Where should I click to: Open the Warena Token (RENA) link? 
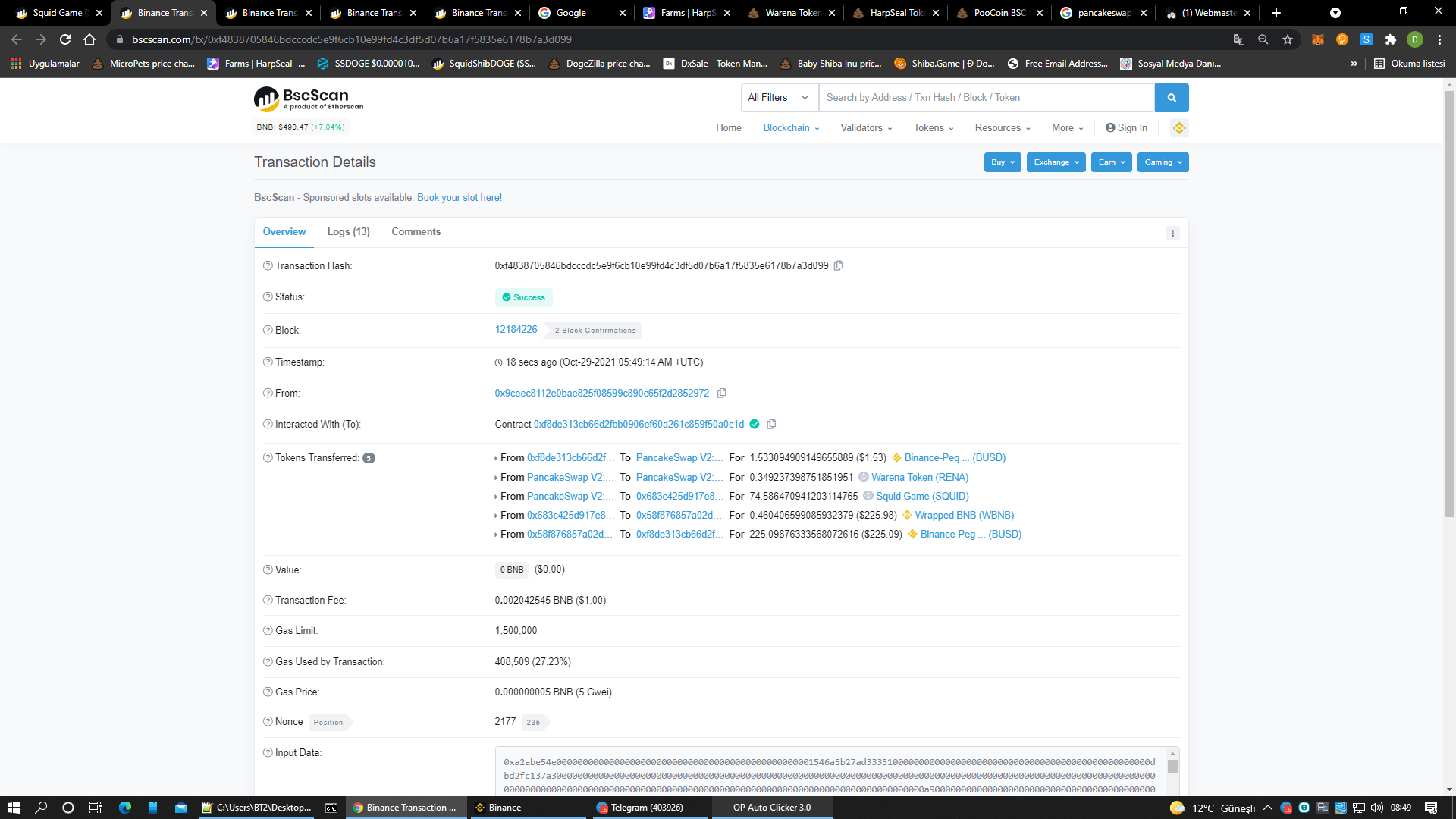[x=920, y=477]
